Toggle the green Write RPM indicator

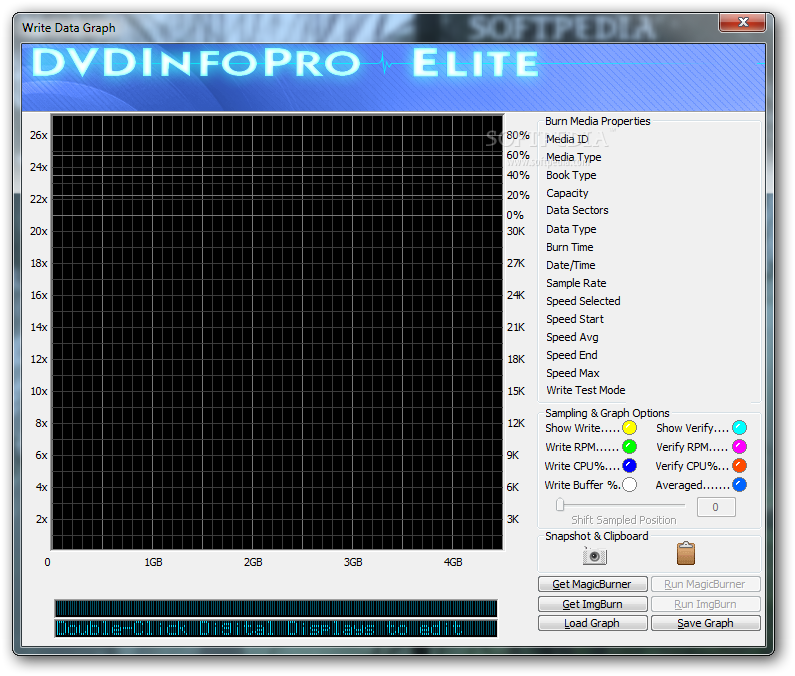(x=629, y=447)
